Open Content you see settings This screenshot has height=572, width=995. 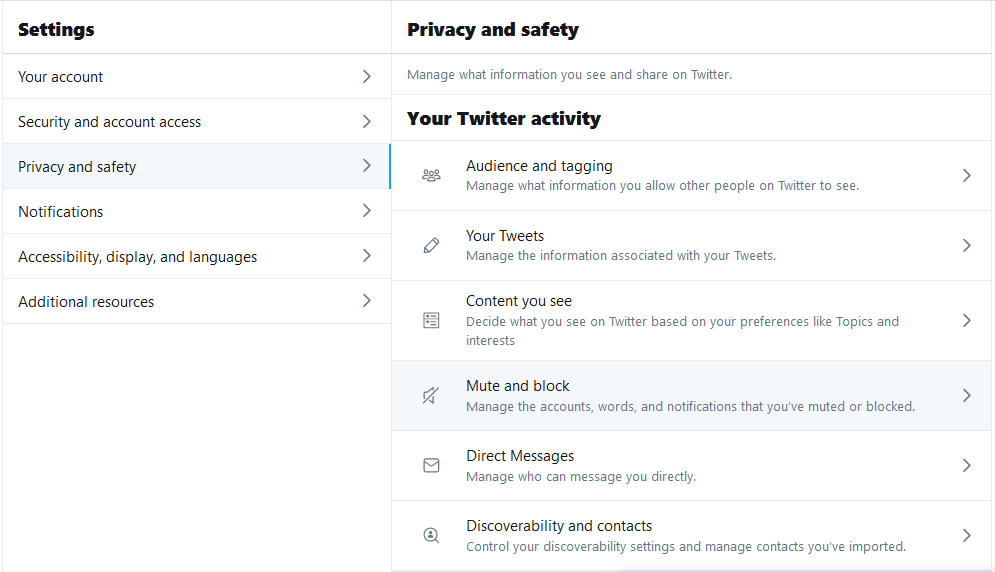[x=692, y=321]
